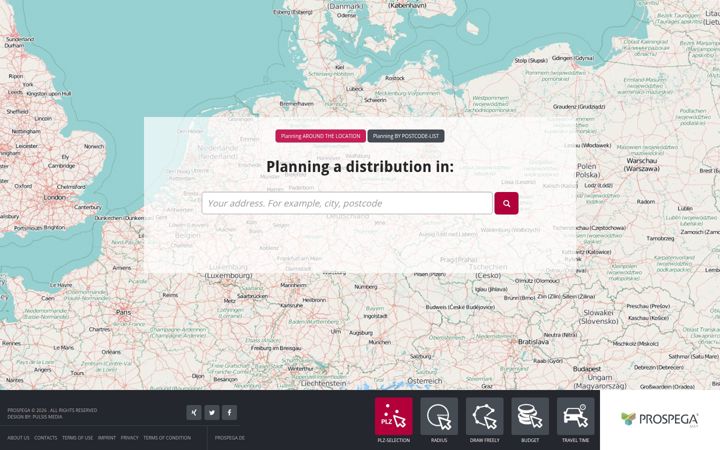
Task: Click the Bremerhaven map label
Action: pyautogui.click(x=297, y=104)
